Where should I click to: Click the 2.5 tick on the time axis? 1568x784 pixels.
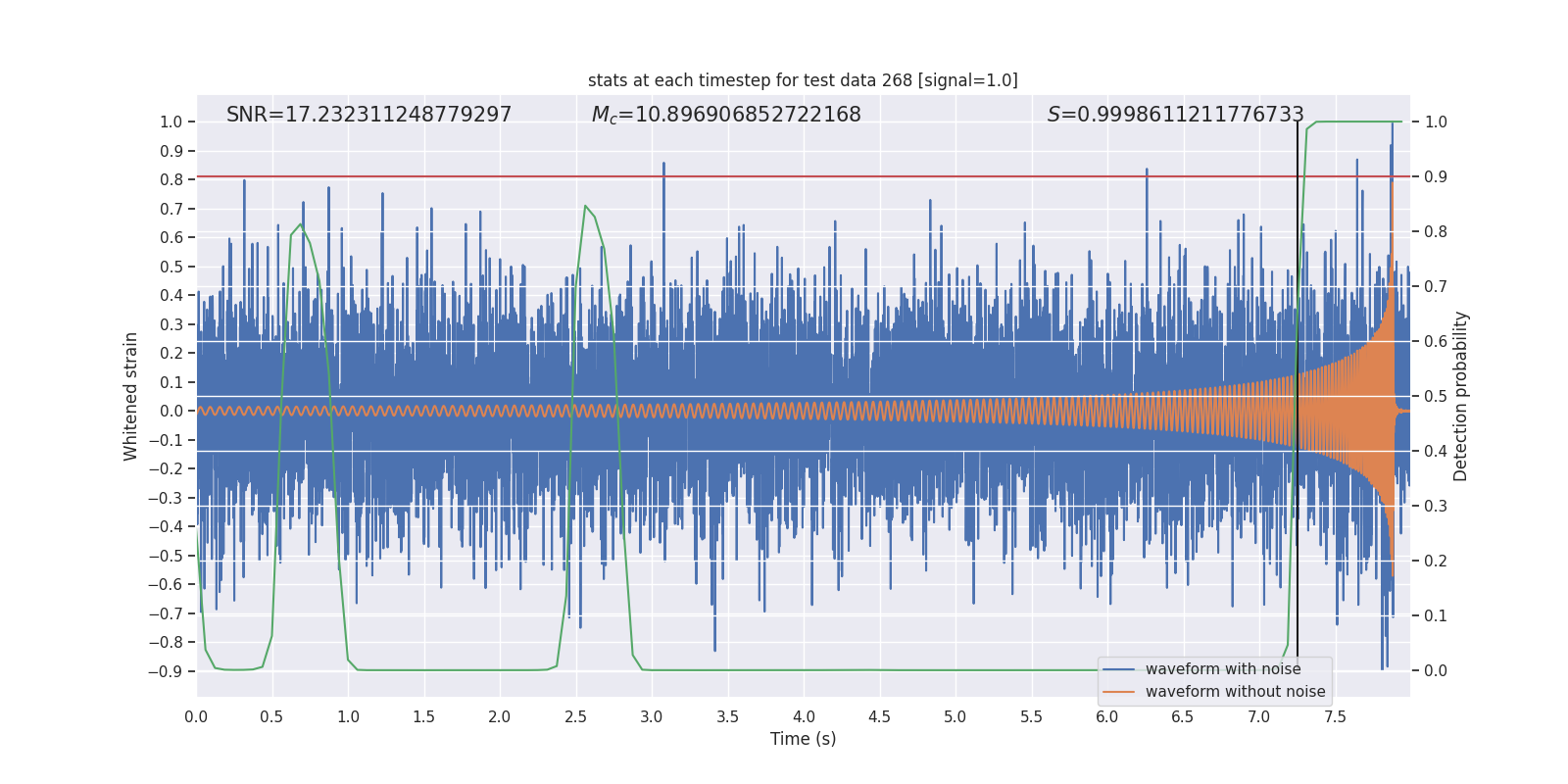(x=575, y=716)
